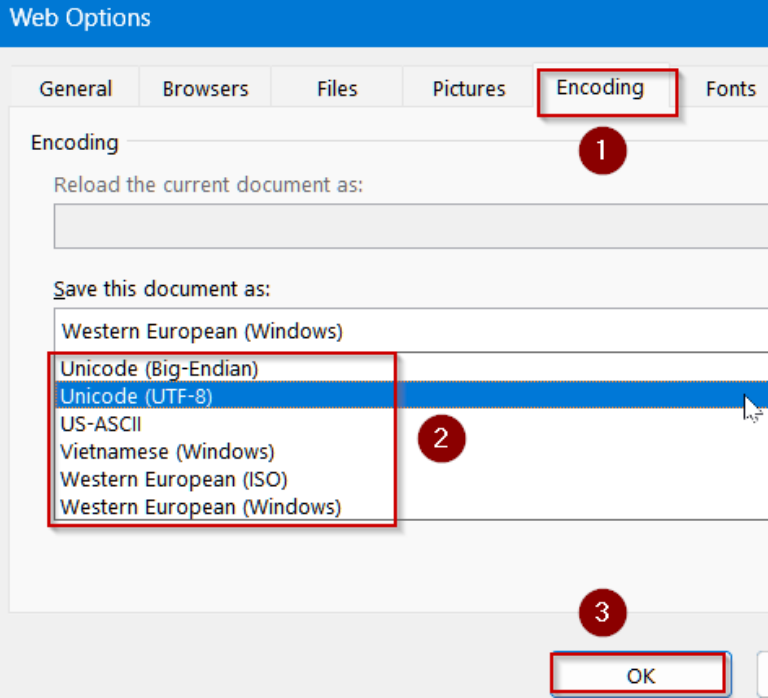This screenshot has height=698, width=768.
Task: Open the Save this document as combo box
Action: tap(410, 330)
